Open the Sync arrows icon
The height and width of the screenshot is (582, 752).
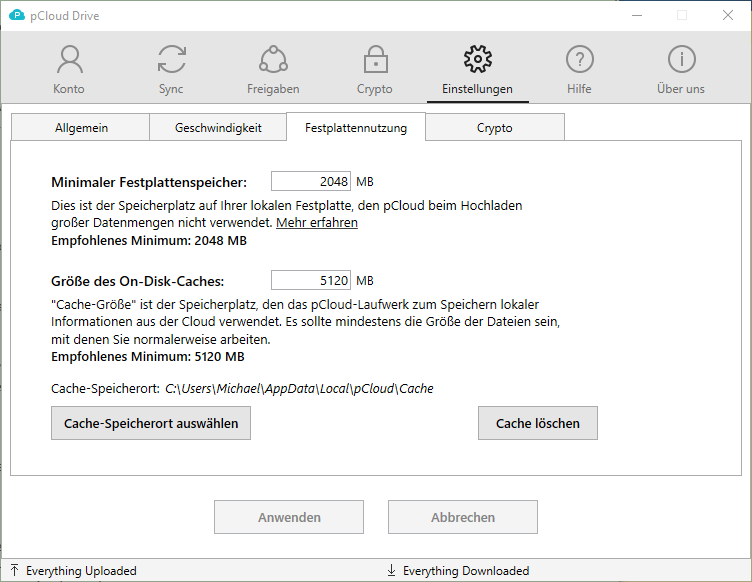[172, 59]
